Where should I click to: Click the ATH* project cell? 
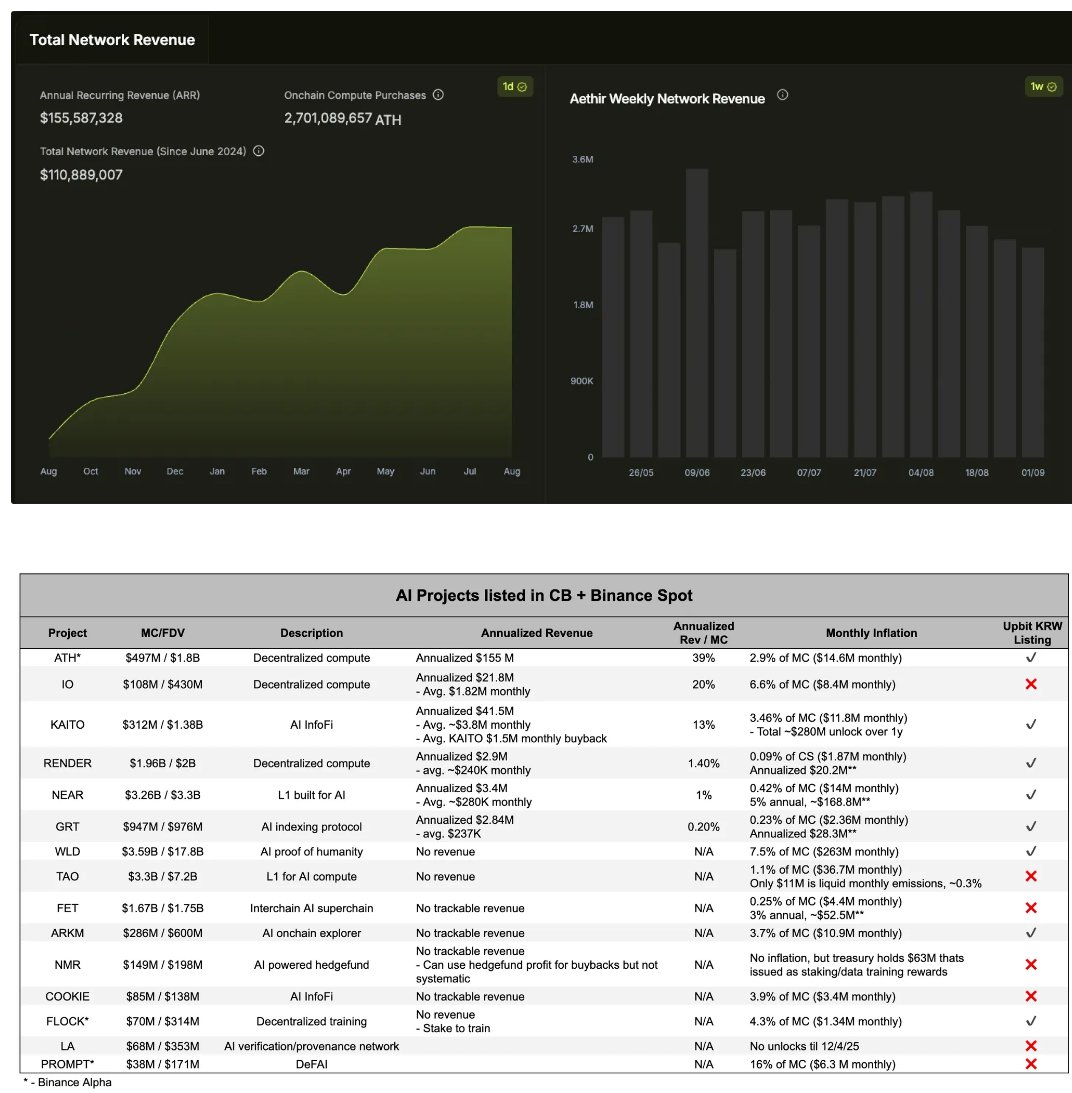tap(68, 658)
